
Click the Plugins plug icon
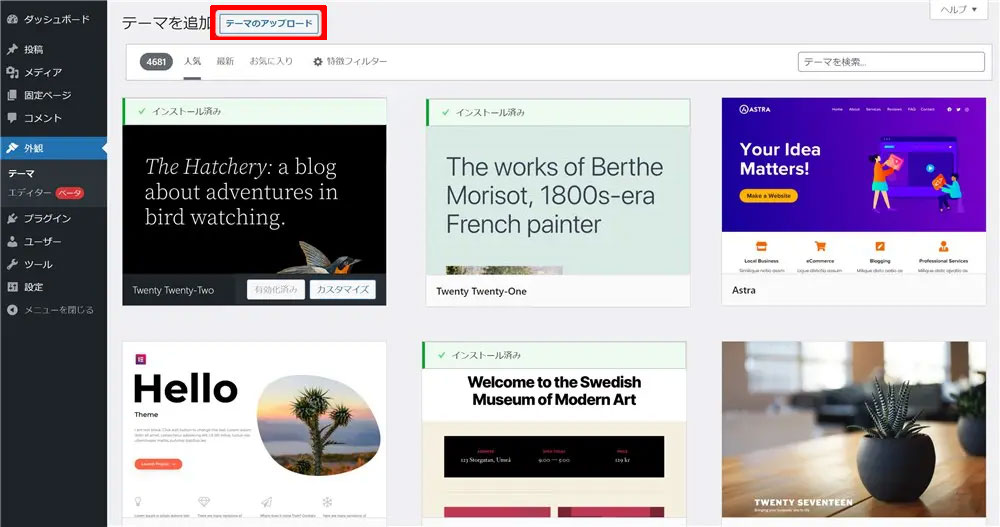coord(12,218)
